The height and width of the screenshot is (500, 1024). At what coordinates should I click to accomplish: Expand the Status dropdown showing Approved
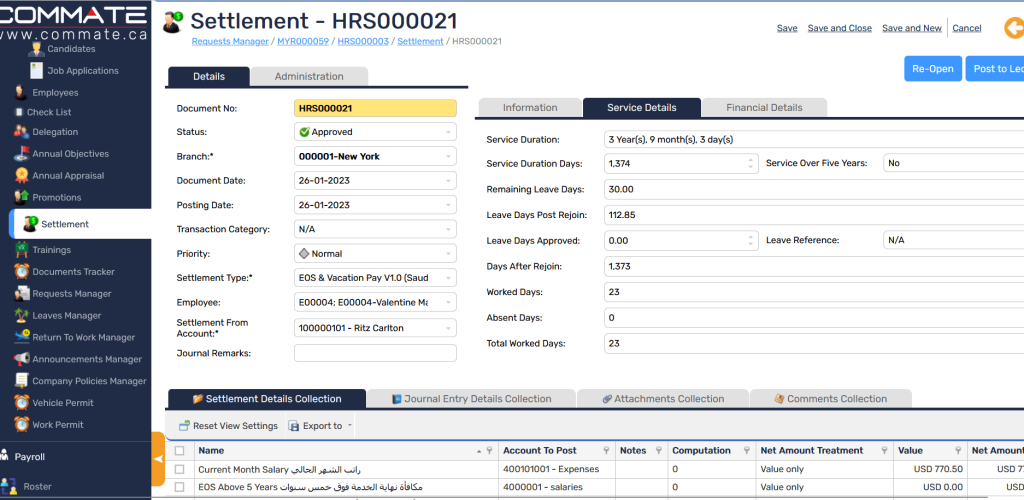point(448,132)
